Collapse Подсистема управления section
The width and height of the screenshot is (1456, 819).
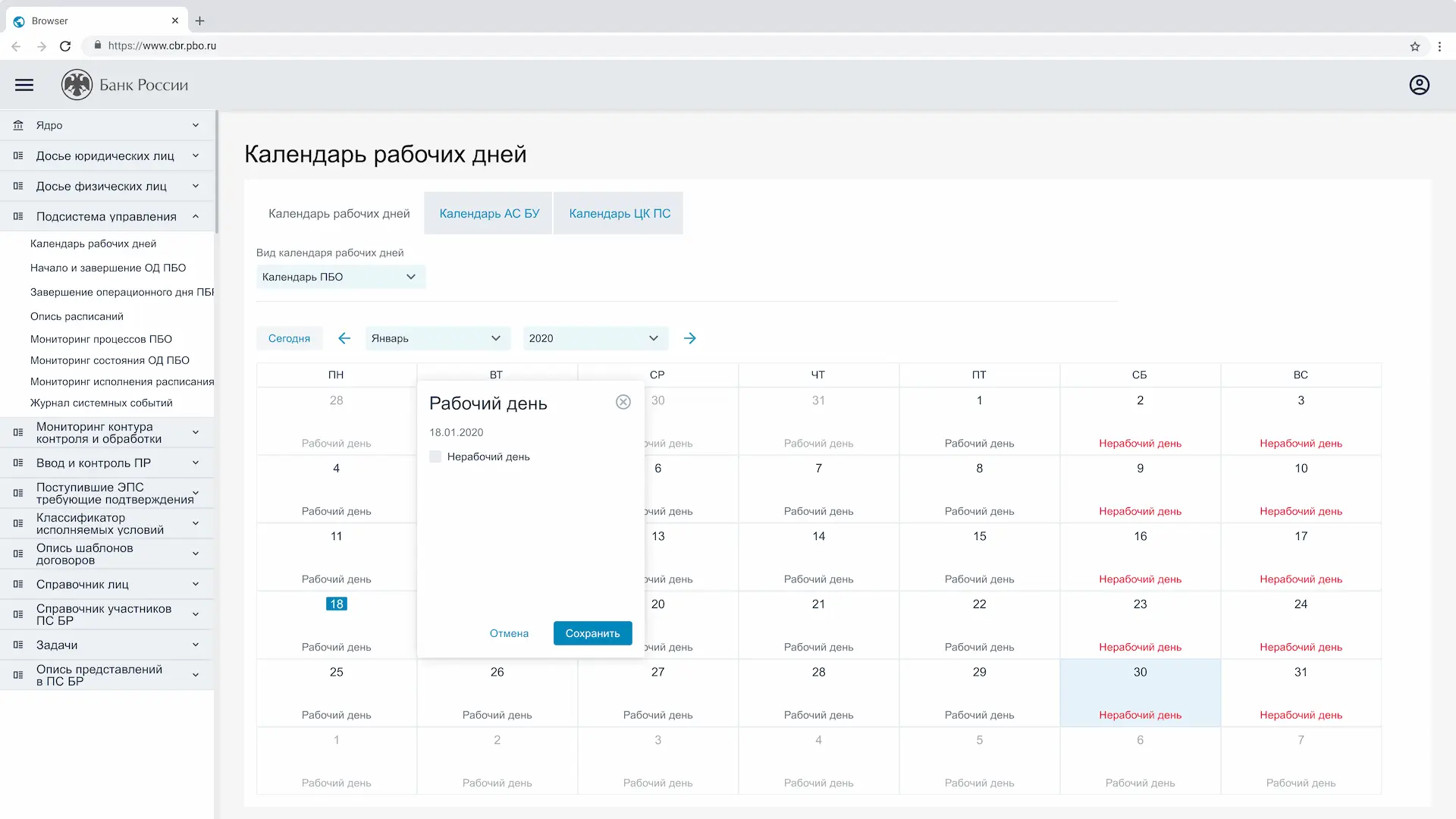point(195,217)
